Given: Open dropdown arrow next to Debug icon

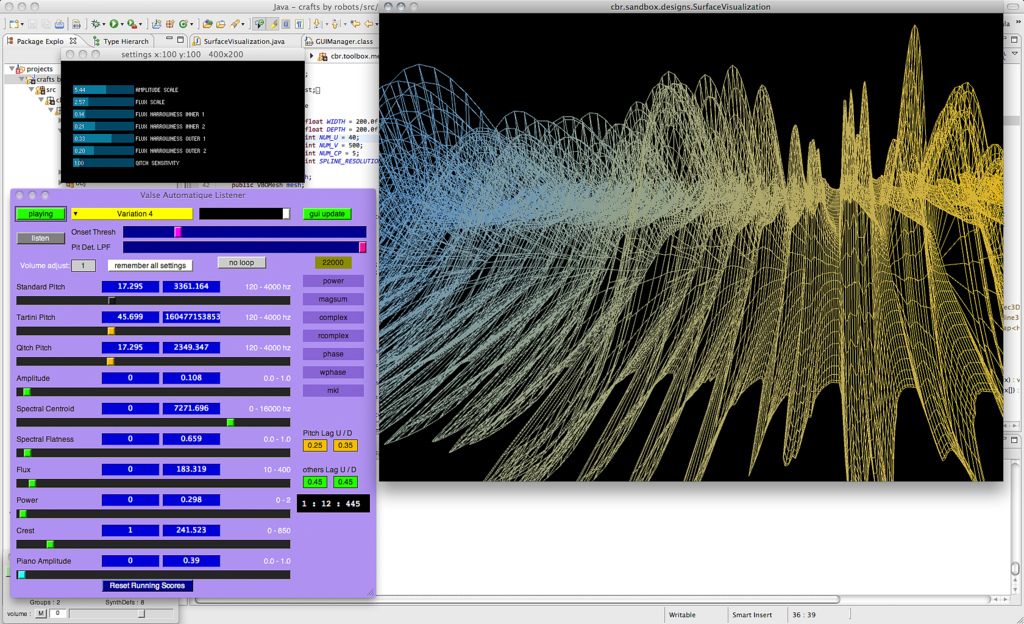Looking at the screenshot, I should (x=104, y=25).
